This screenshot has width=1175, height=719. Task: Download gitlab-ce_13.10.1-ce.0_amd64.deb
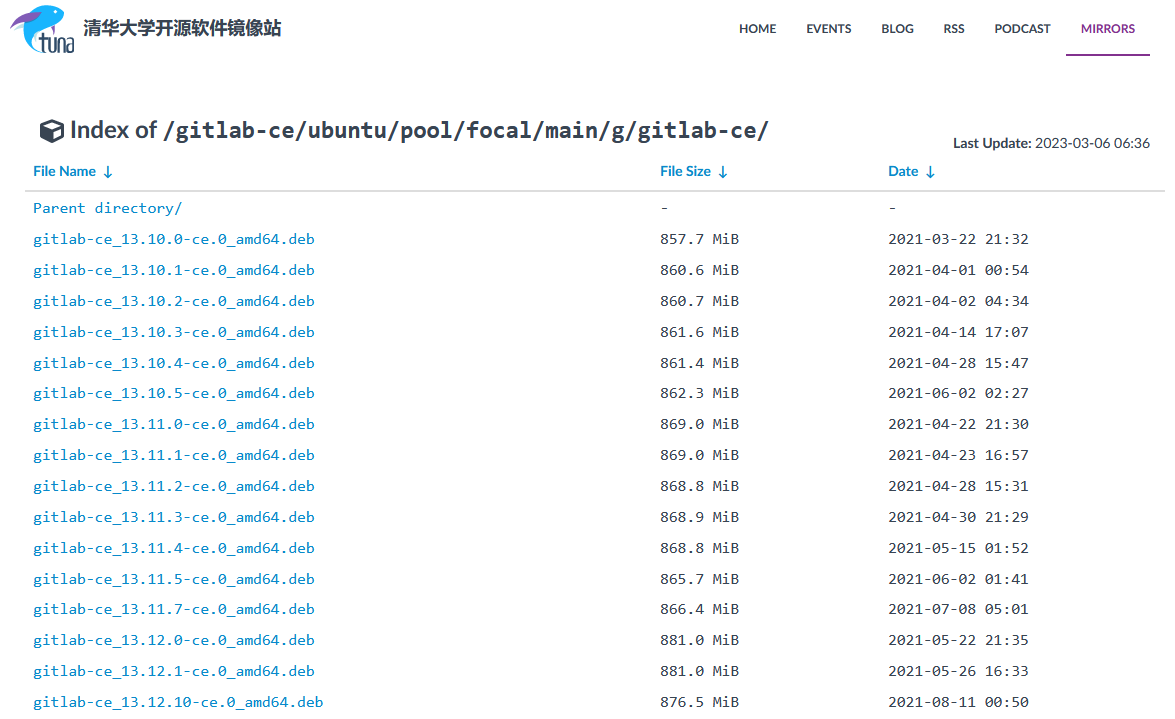coord(174,270)
